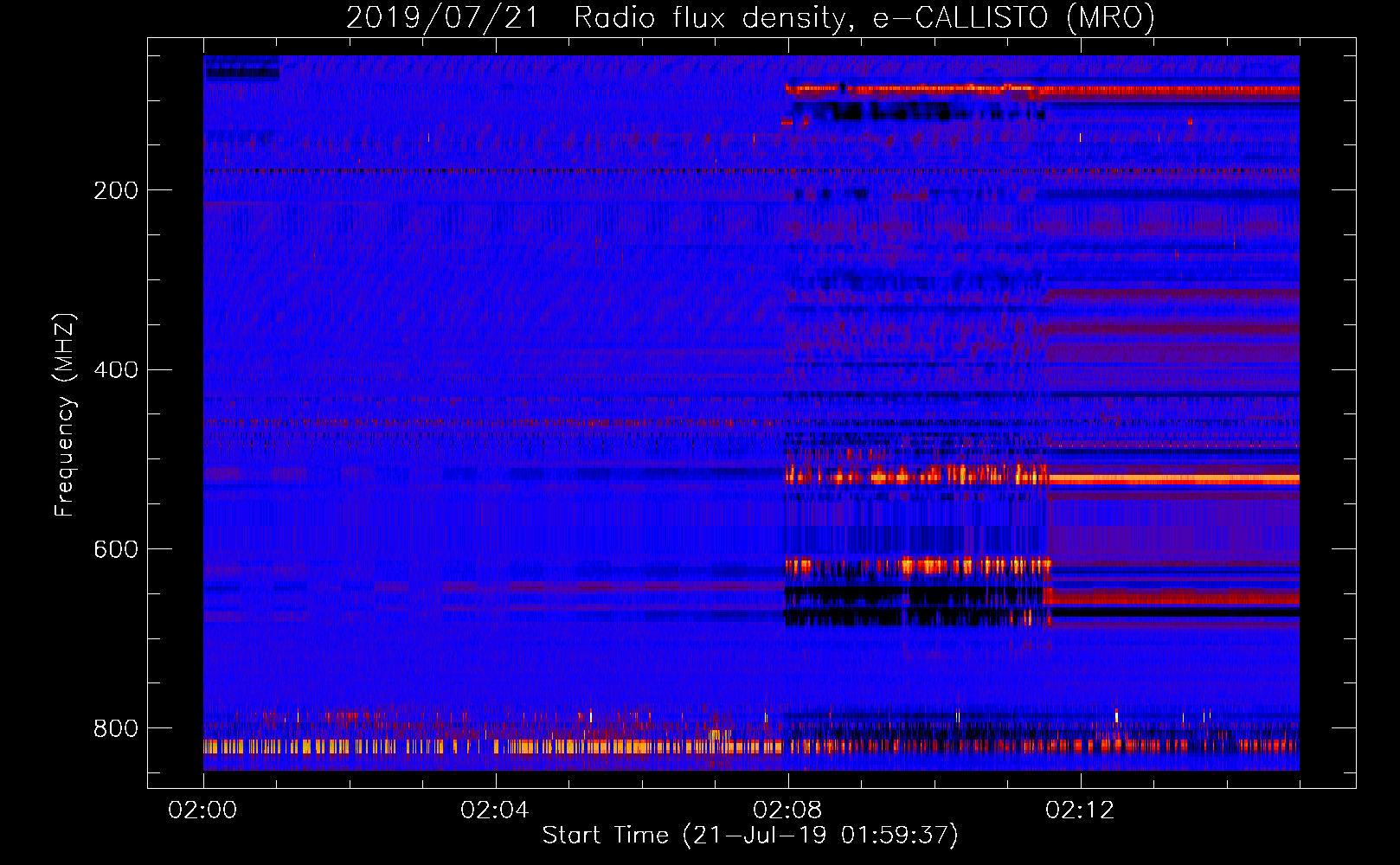The width and height of the screenshot is (1400, 865).
Task: Click the 600 frequency tick label
Action: click(116, 549)
